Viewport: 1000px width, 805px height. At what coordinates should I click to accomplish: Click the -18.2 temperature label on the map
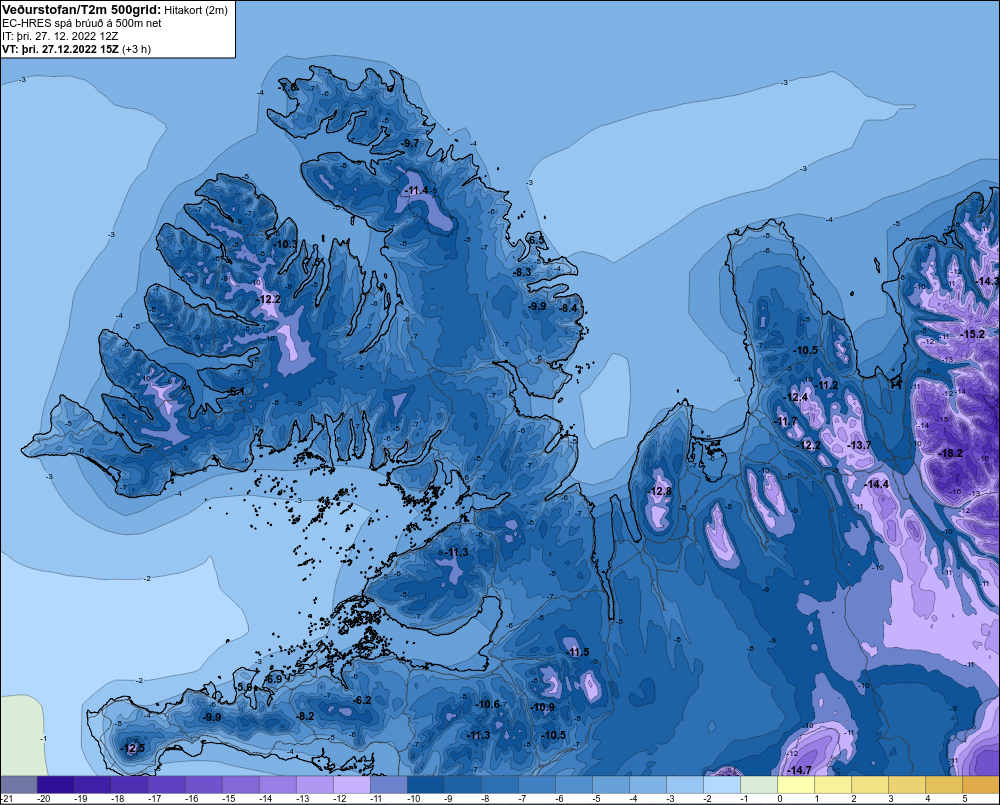click(x=950, y=454)
